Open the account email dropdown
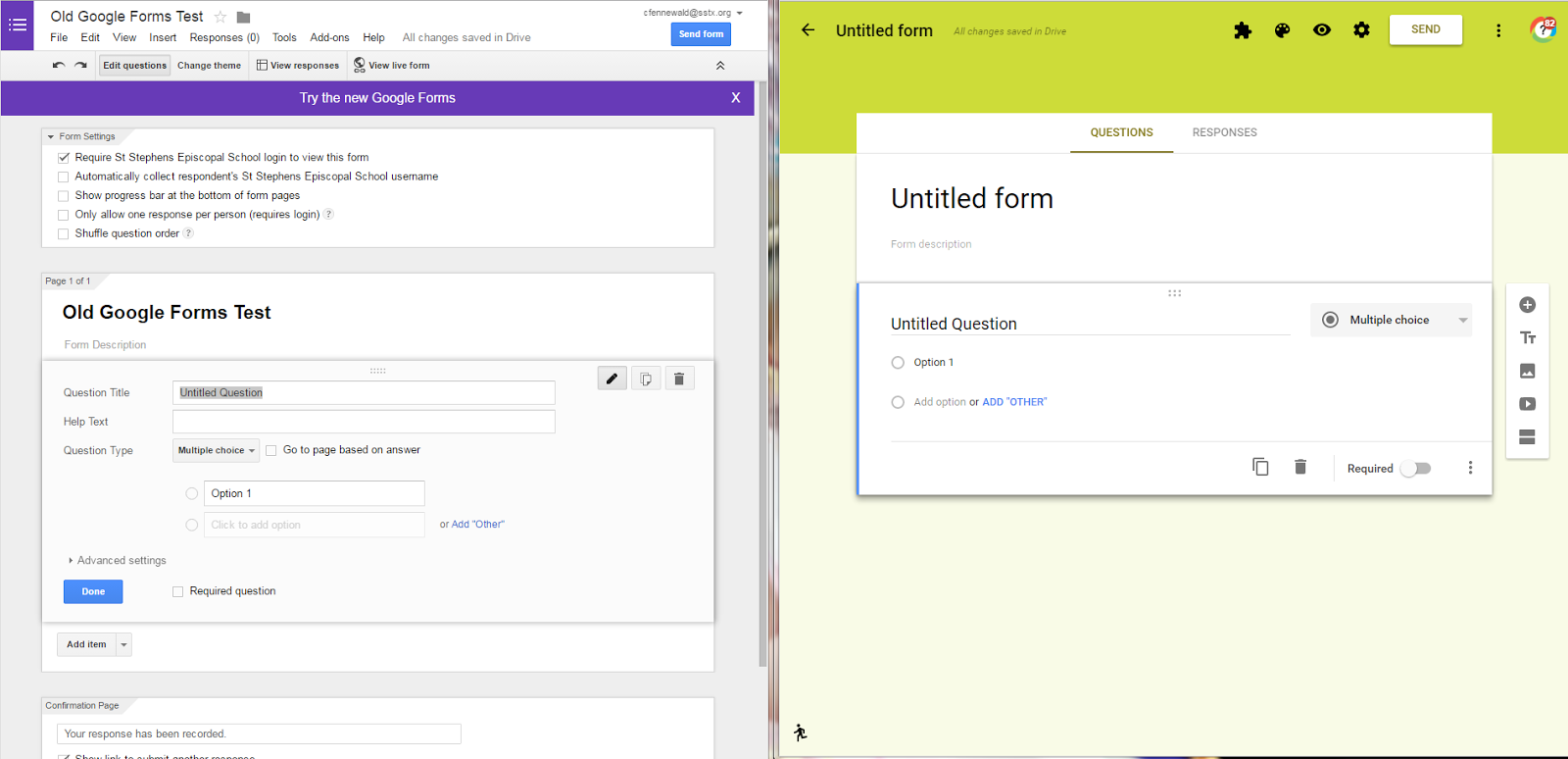Viewport: 1568px width, 759px height. point(693,13)
